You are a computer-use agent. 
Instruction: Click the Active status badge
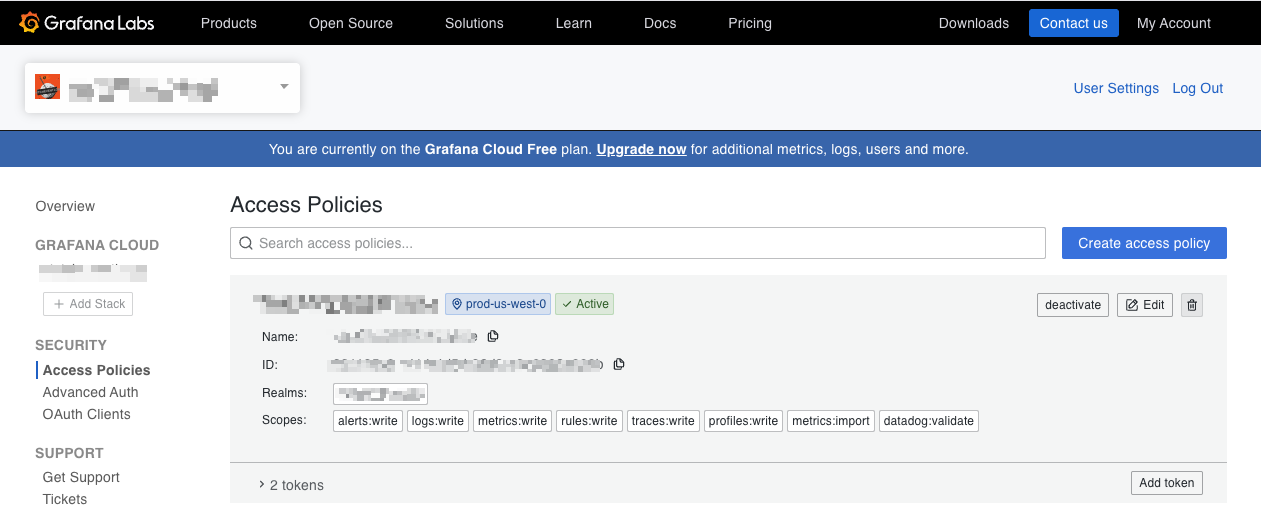[x=585, y=304]
